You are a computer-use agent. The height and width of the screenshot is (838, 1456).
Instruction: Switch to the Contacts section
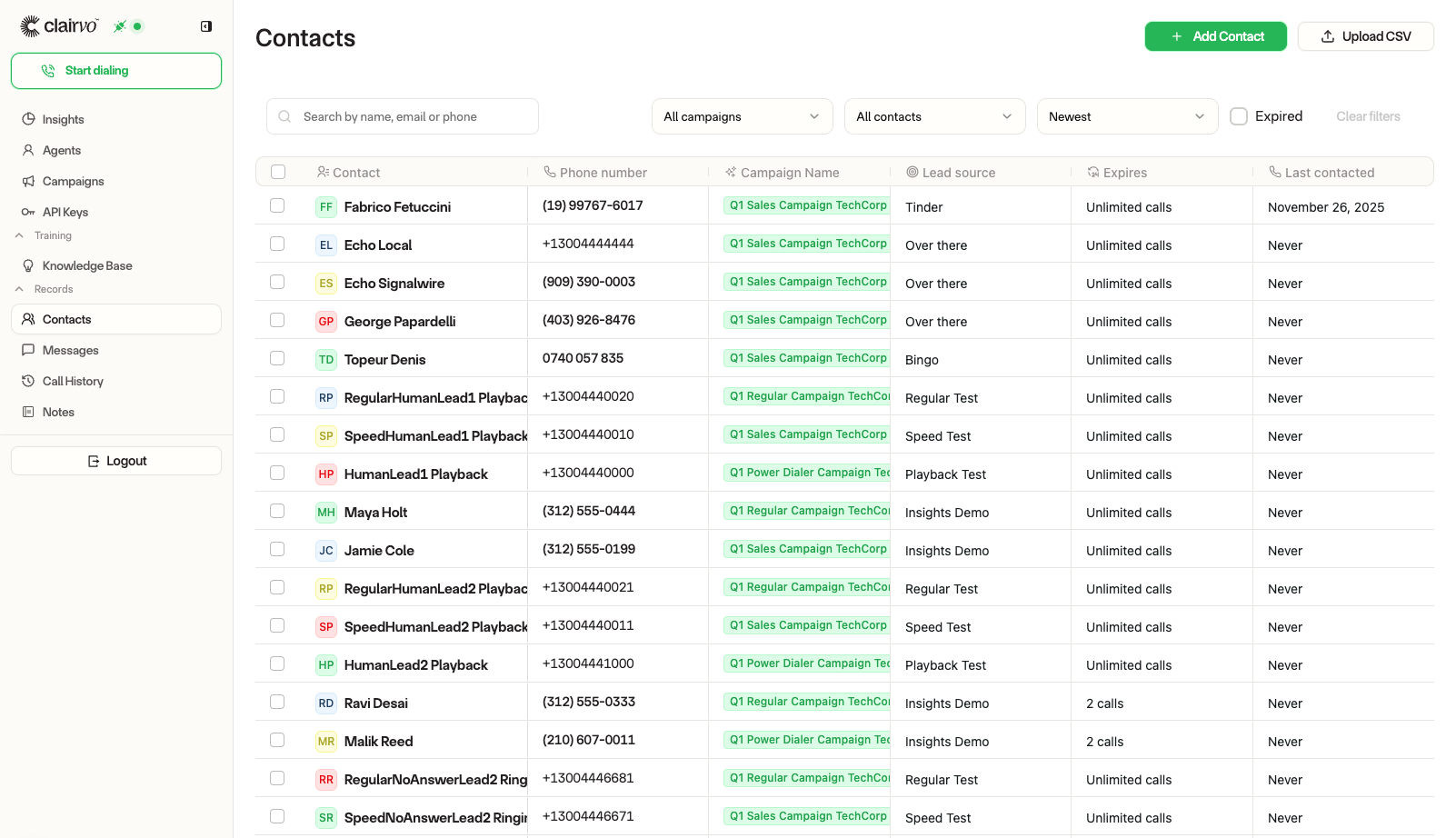click(65, 319)
